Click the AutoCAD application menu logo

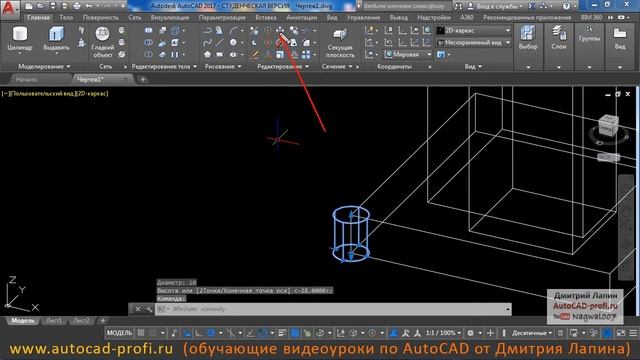(x=10, y=9)
